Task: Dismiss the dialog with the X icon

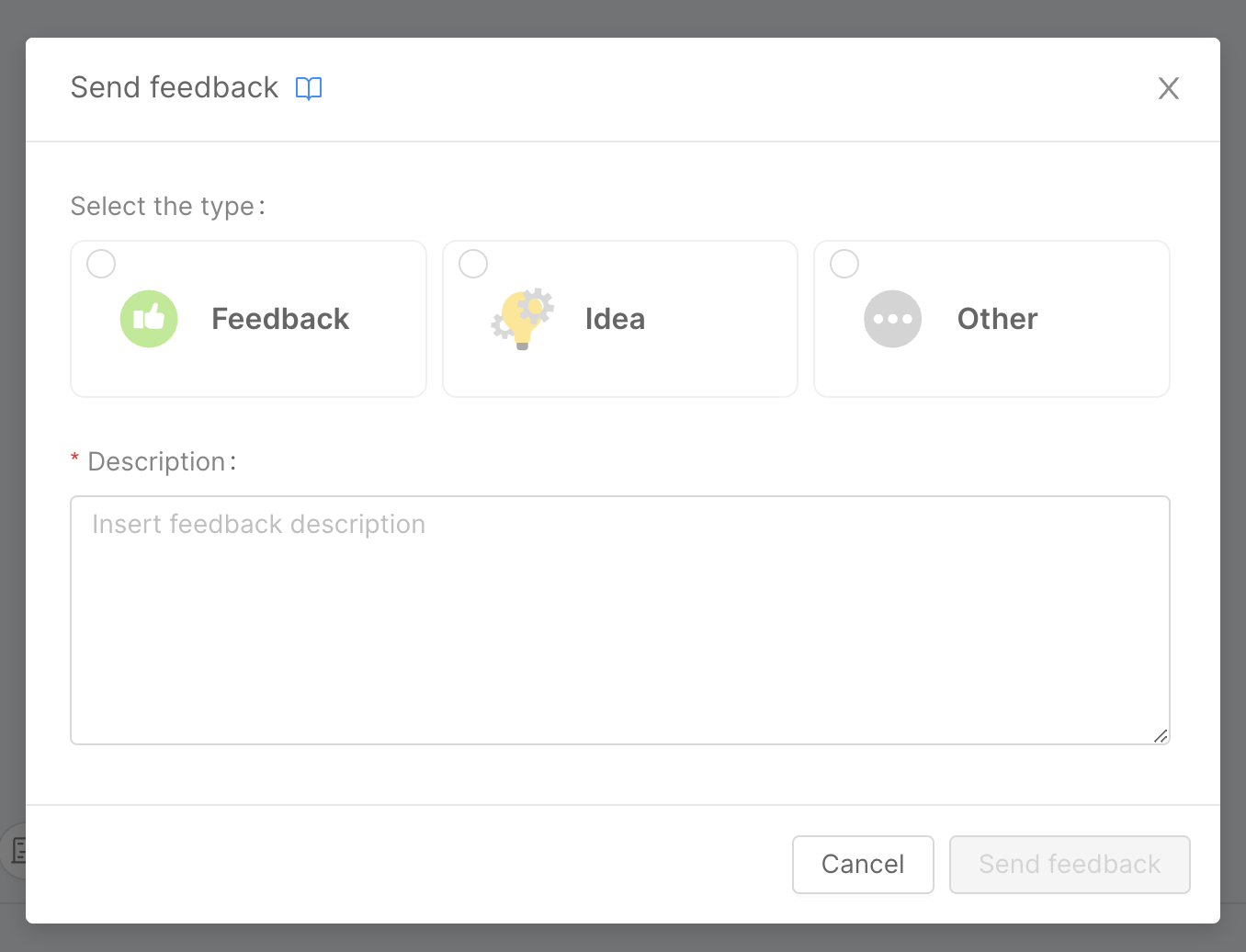Action: [x=1168, y=88]
